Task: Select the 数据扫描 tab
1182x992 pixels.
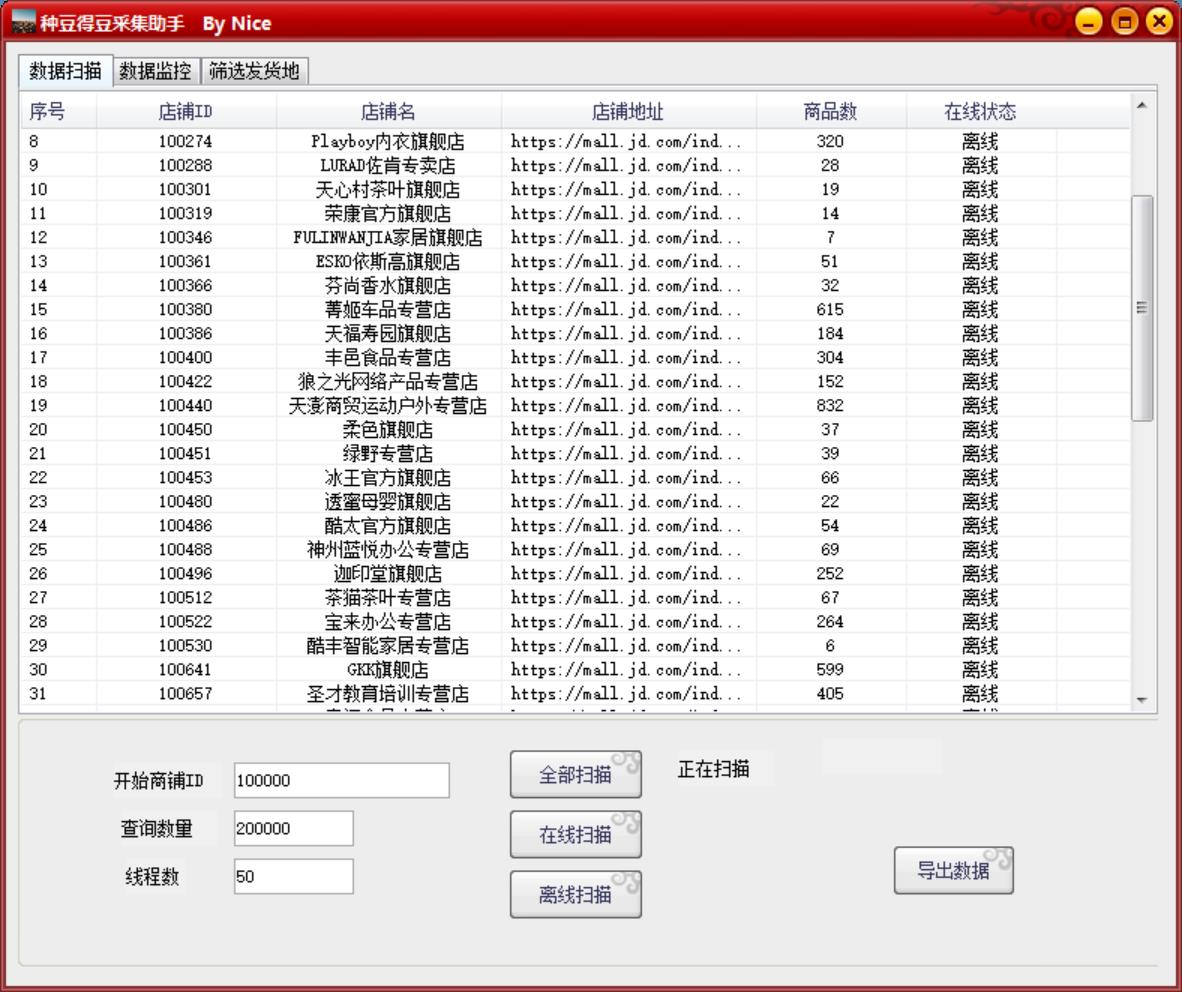Action: click(65, 70)
